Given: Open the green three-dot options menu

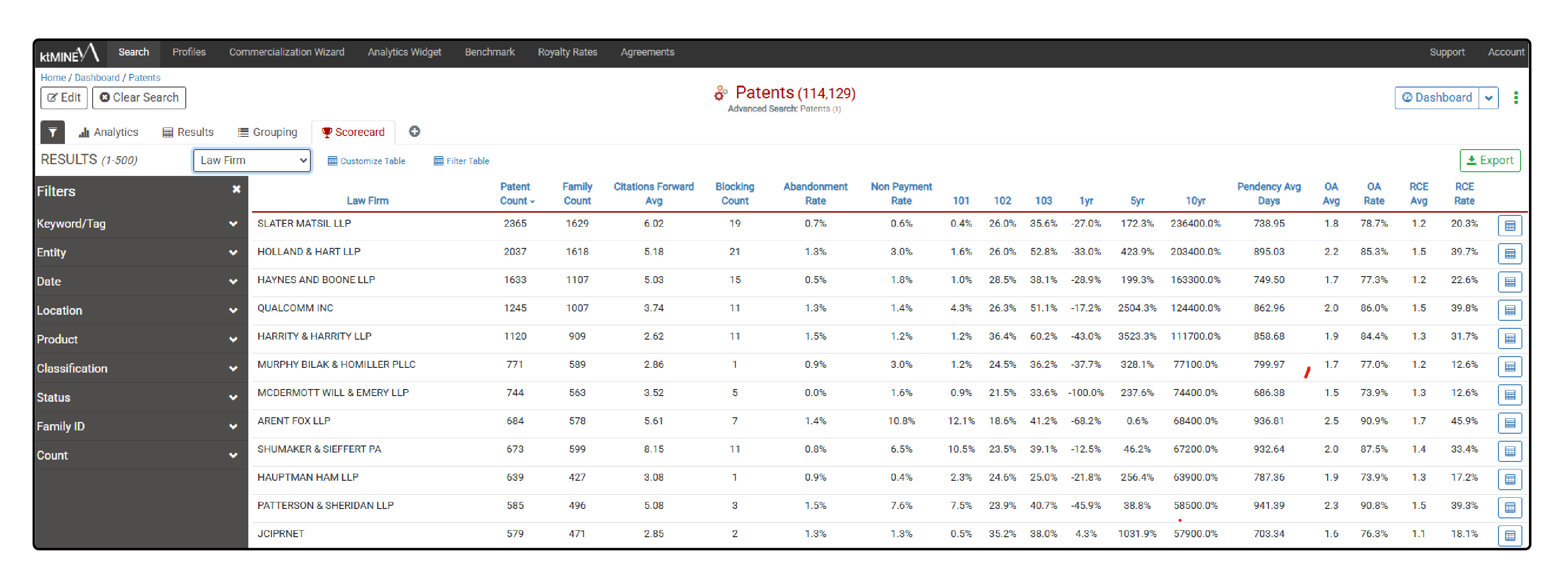Looking at the screenshot, I should coord(1516,97).
